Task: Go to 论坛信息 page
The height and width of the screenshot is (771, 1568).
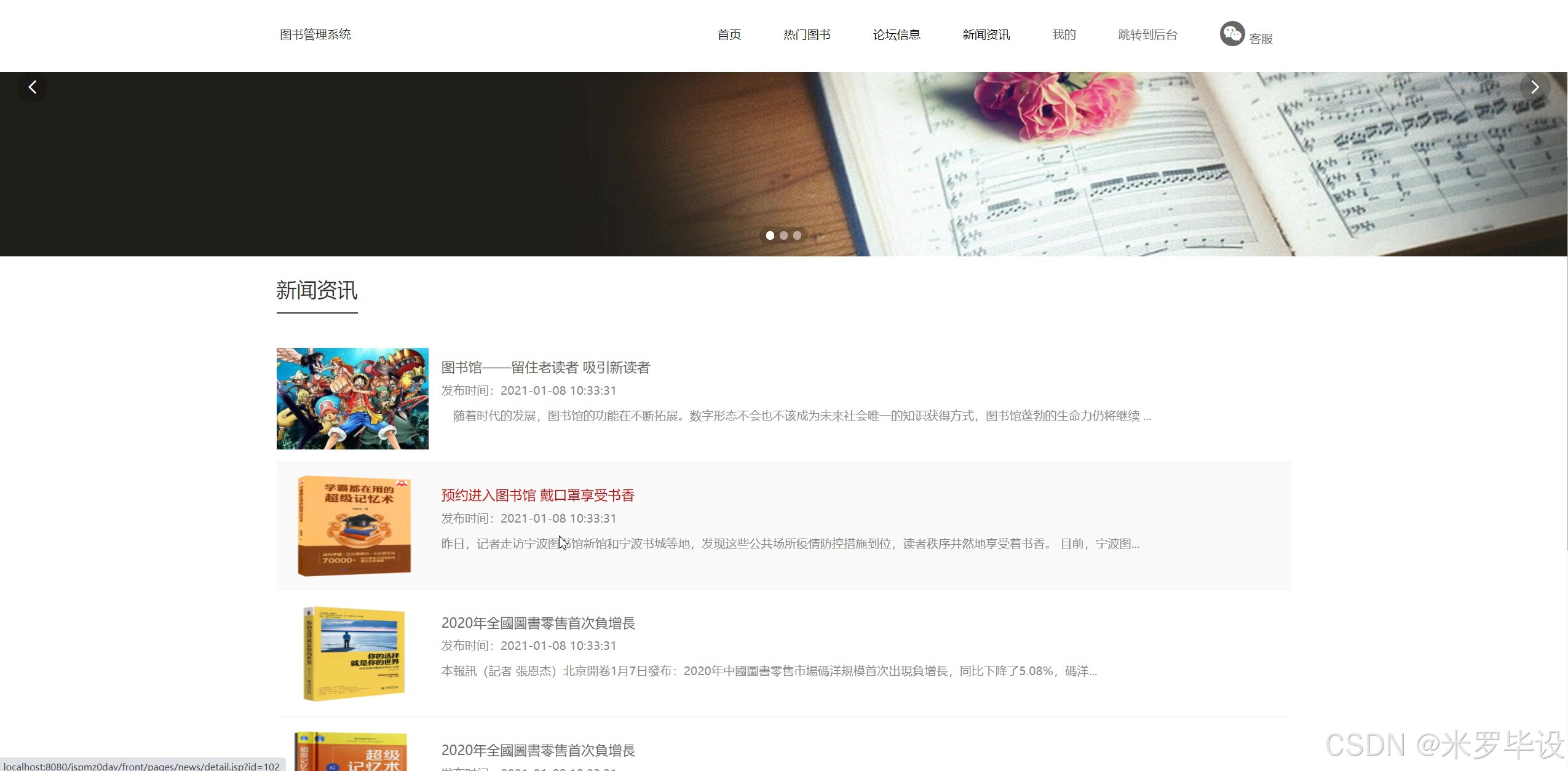Action: click(897, 35)
